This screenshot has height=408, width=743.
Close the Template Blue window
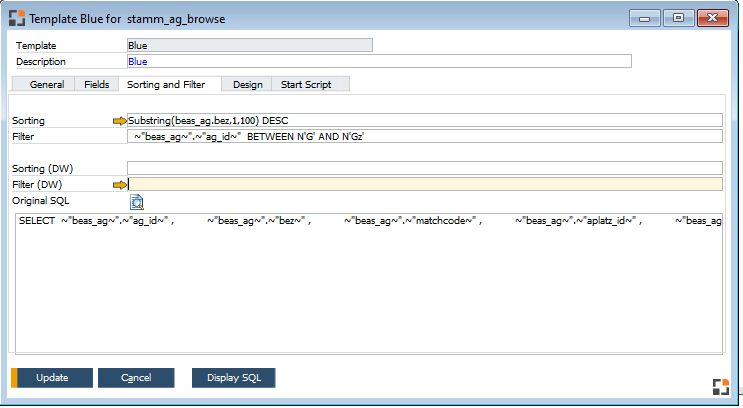click(712, 17)
